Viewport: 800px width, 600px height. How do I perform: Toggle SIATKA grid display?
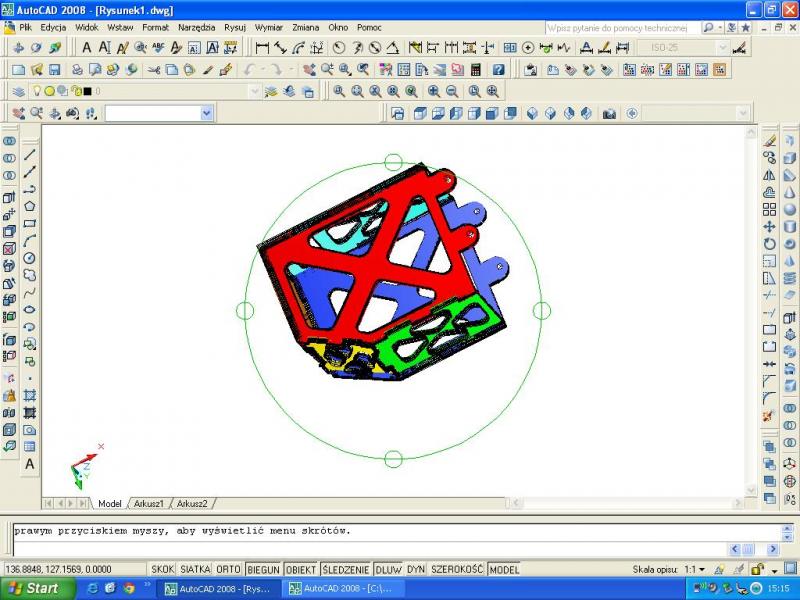[x=195, y=569]
